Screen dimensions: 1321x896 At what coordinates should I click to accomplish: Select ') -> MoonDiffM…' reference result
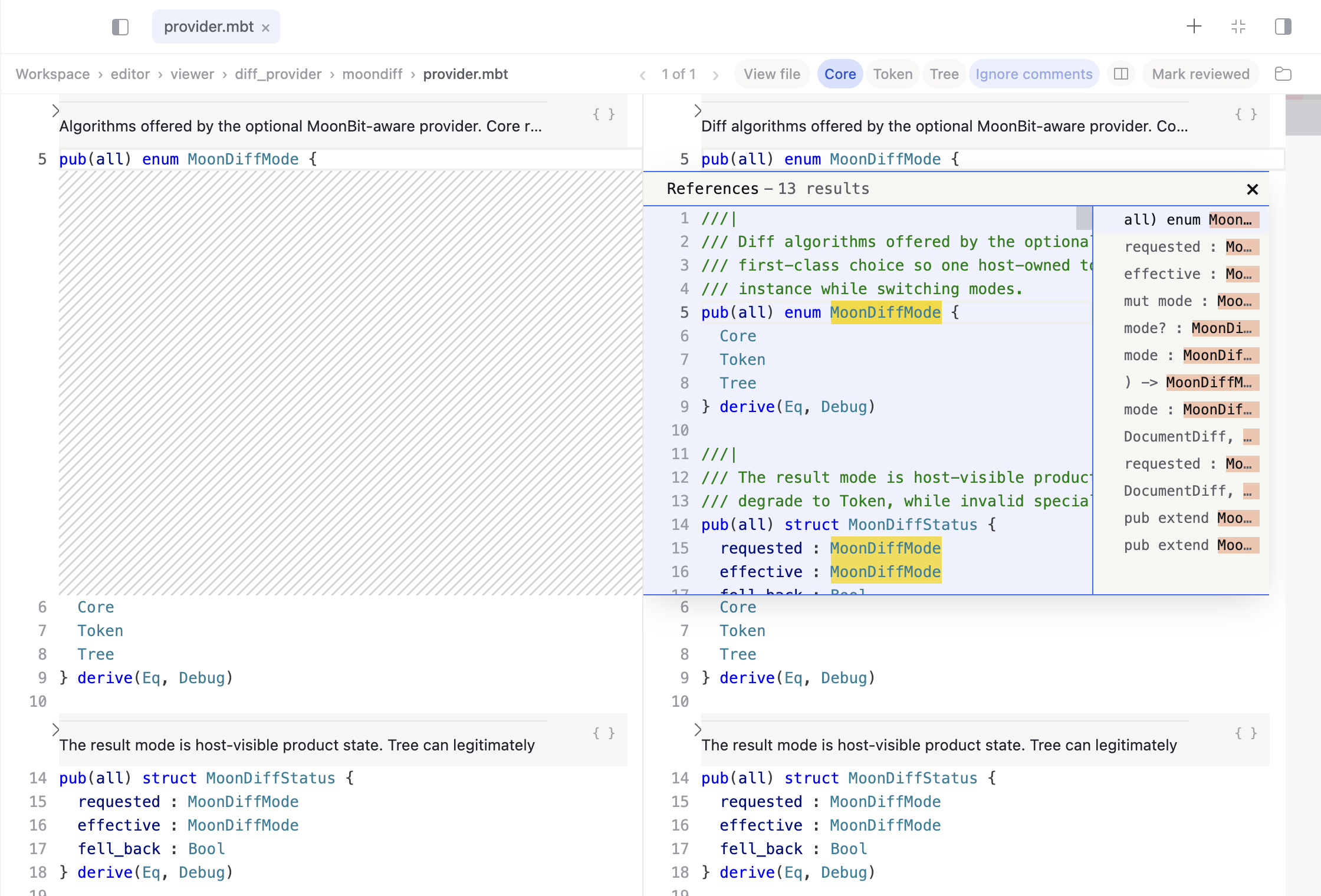(1181, 383)
